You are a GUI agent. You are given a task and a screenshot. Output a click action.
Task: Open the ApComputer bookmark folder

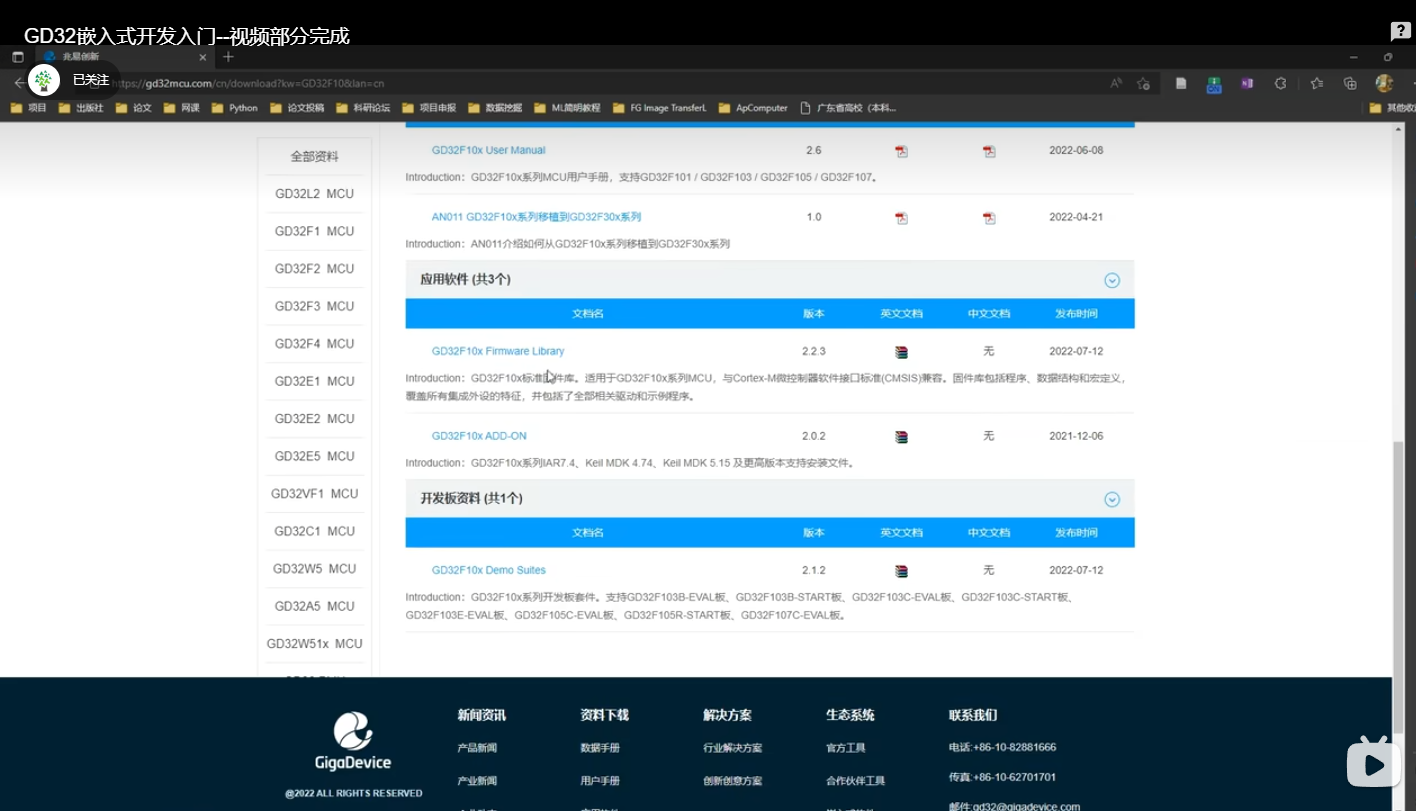[x=753, y=108]
